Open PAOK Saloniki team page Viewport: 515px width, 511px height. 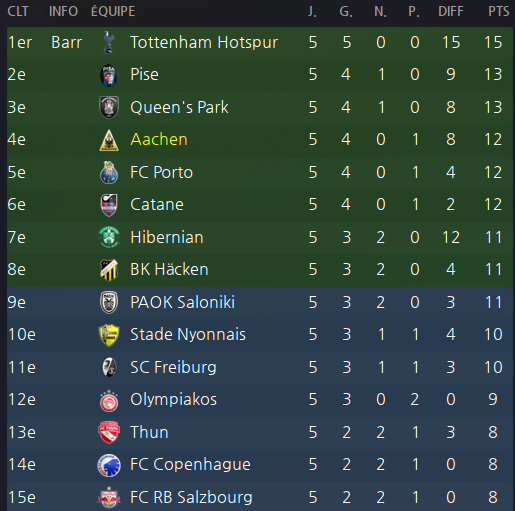tap(183, 302)
